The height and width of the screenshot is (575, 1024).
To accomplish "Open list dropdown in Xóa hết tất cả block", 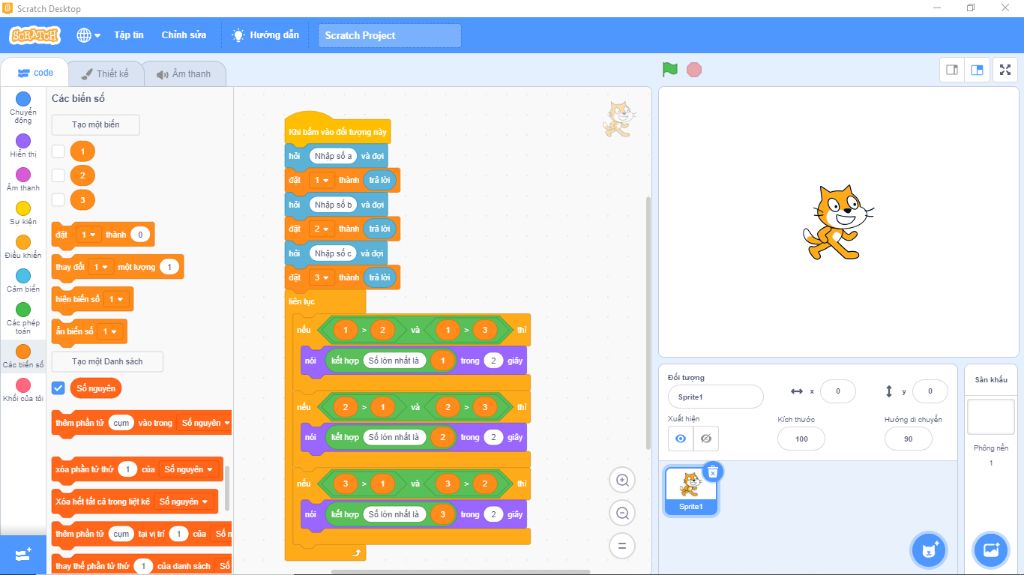I will click(x=184, y=501).
